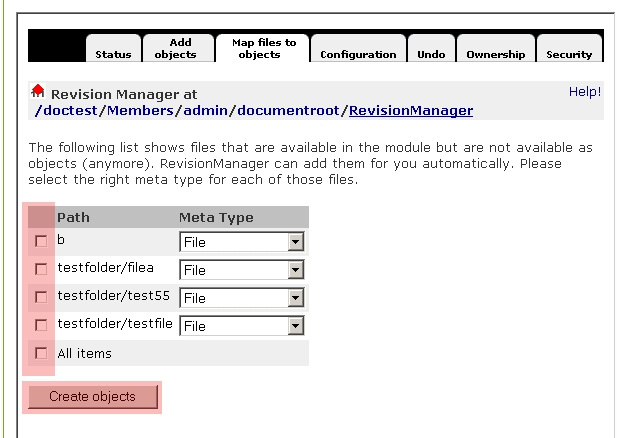Click the red home icon beside Revision Manager
626x438 pixels.
tap(39, 91)
